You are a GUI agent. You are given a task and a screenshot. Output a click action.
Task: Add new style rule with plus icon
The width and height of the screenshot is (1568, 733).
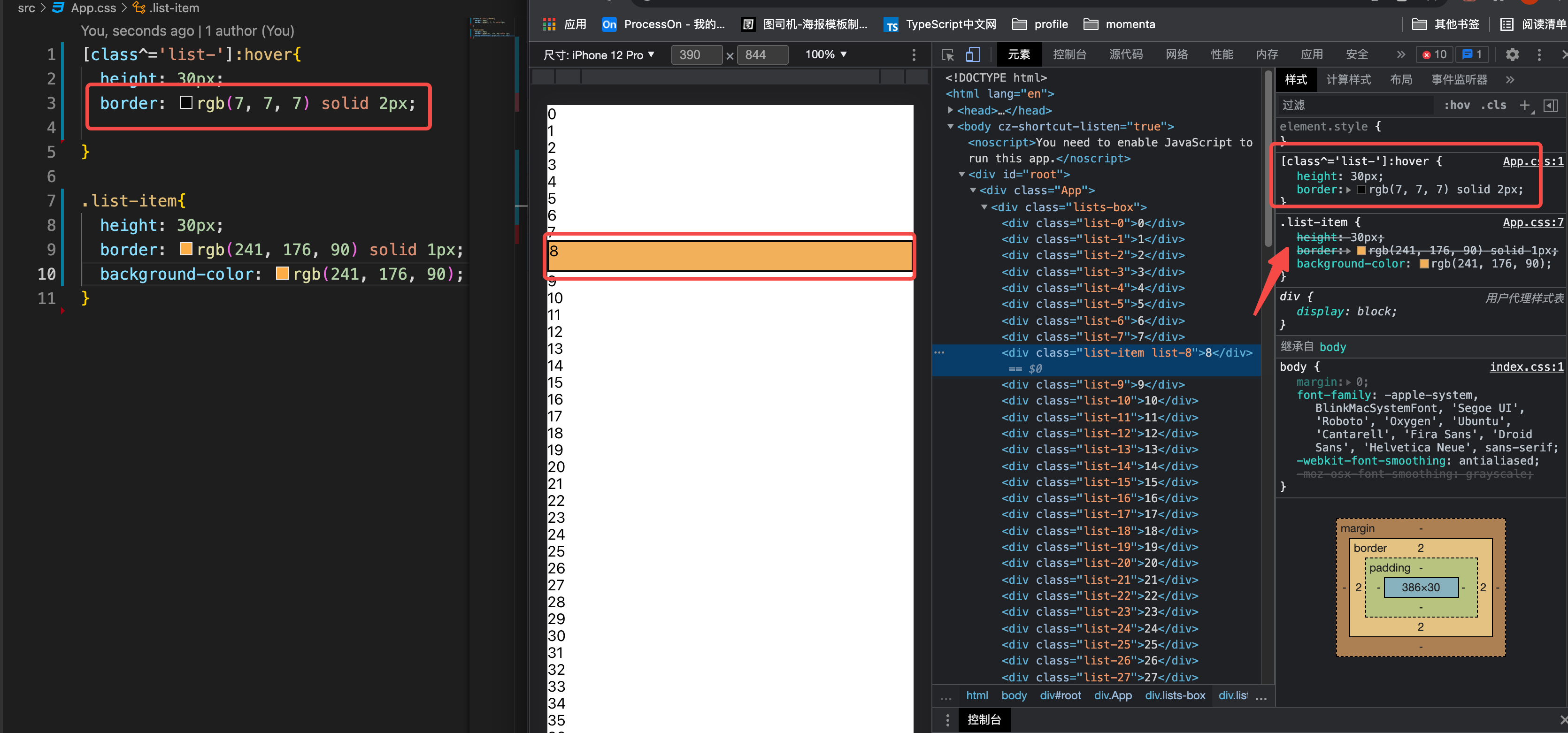pos(1524,105)
